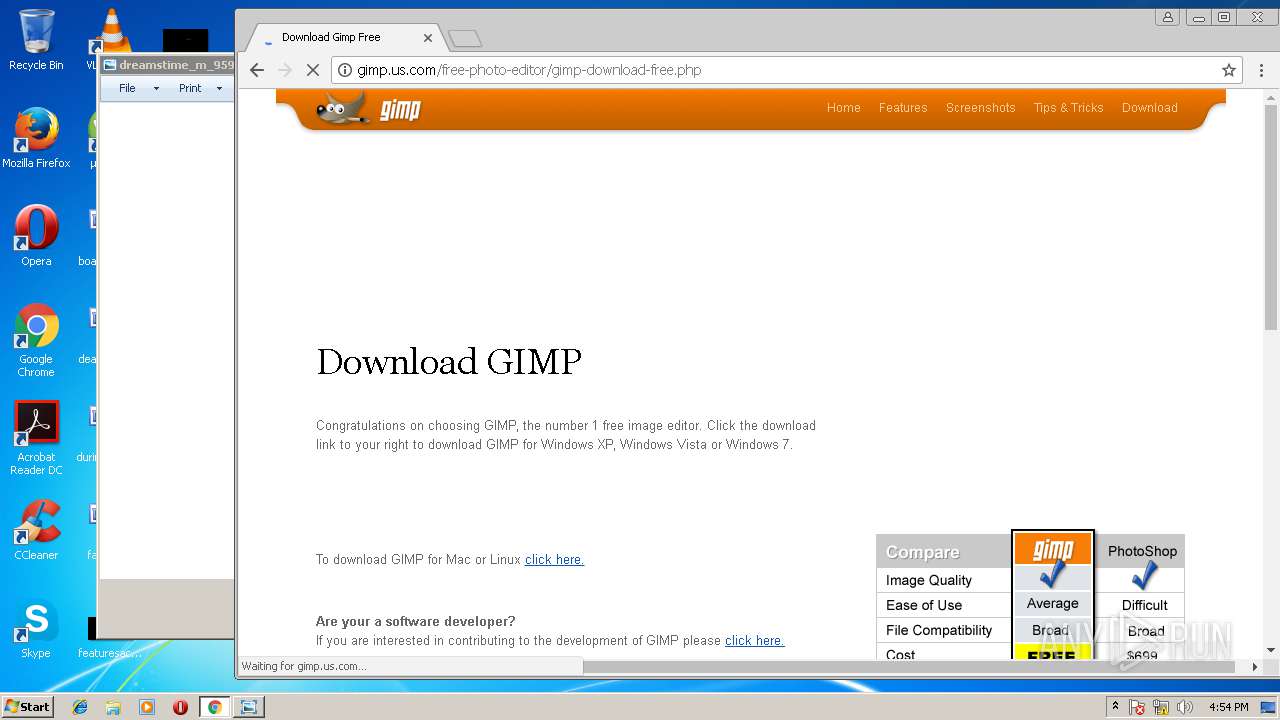This screenshot has width=1280, height=720.
Task: Click the Opera icon in taskbar
Action: click(x=180, y=707)
